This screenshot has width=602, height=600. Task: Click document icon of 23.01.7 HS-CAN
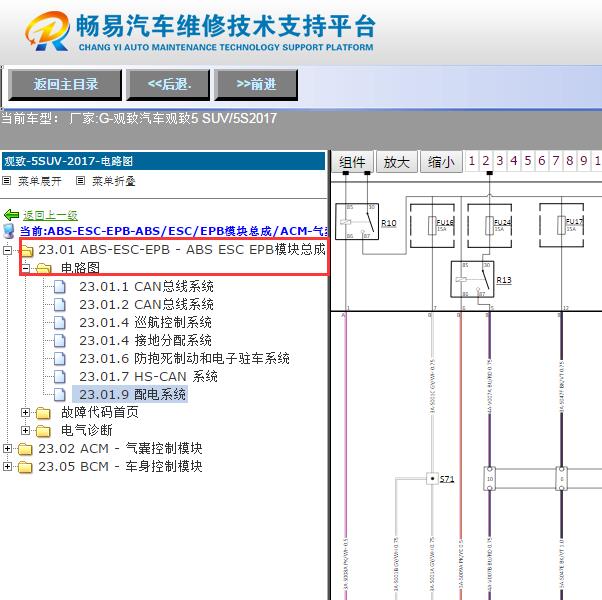point(60,377)
